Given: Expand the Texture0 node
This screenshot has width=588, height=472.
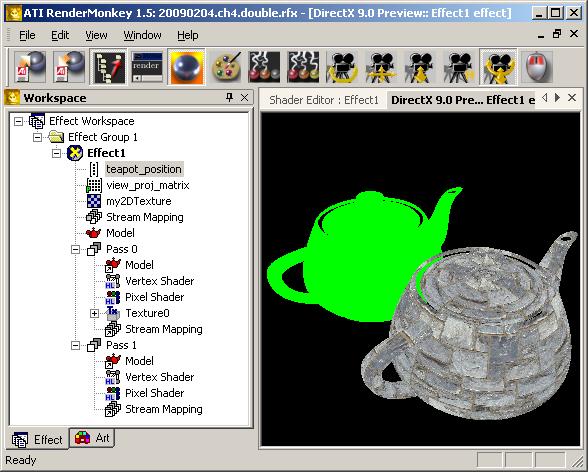Looking at the screenshot, I should click(94, 313).
